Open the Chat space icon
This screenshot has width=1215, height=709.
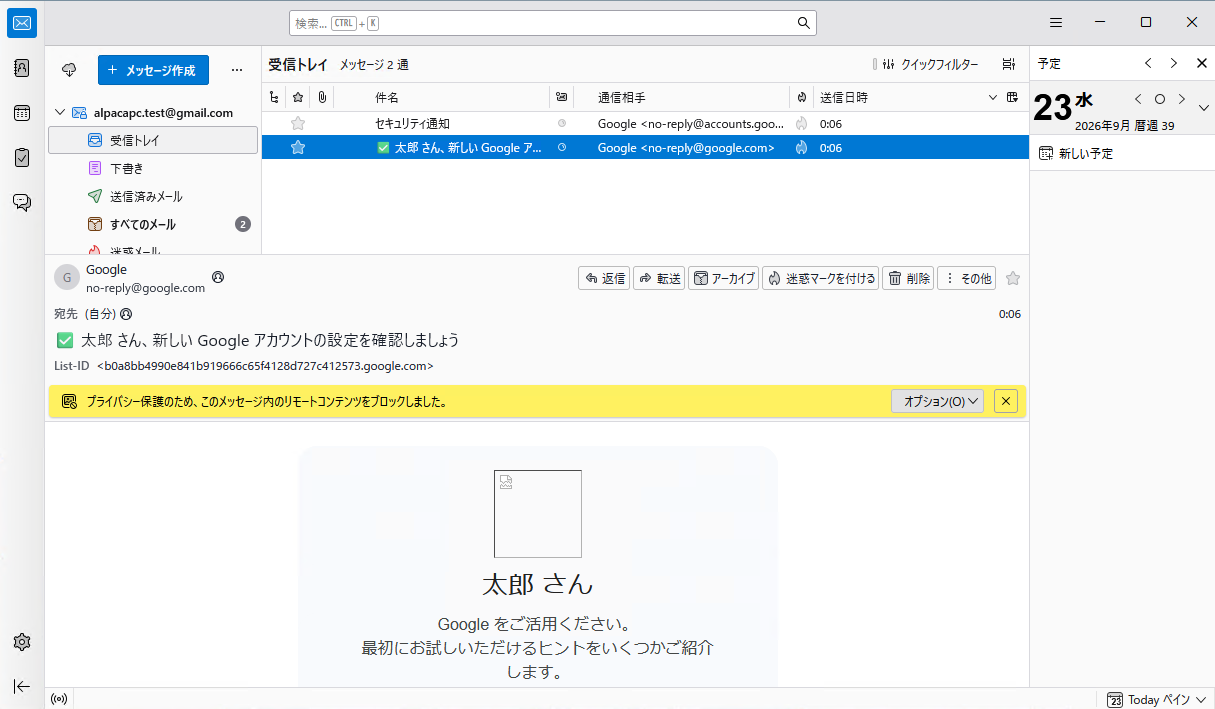point(22,203)
